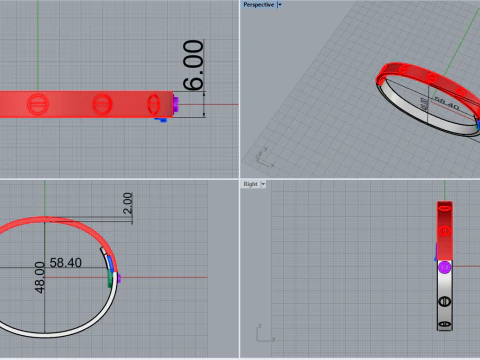The image size is (480, 360).
Task: Select the 58.40 dimension in the bottom-left viewport
Action: pyautogui.click(x=66, y=263)
